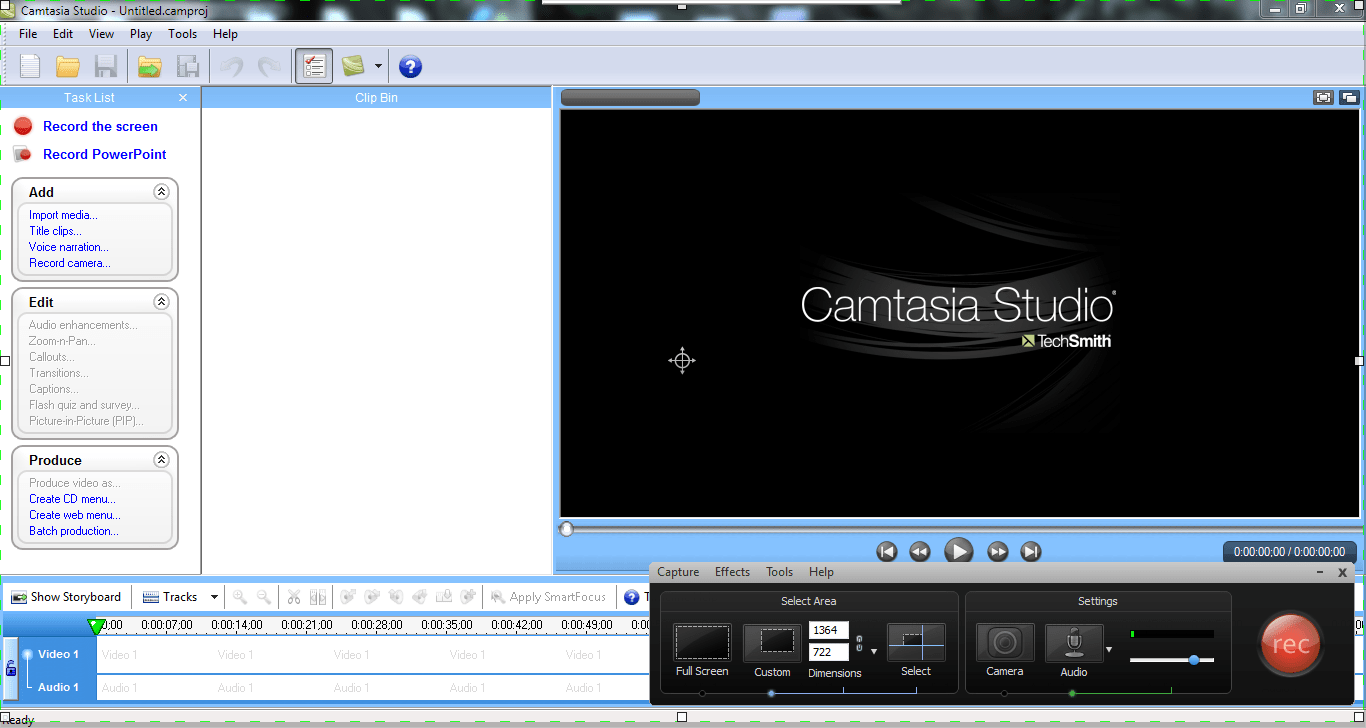Click the preview seek slider handle

click(567, 529)
